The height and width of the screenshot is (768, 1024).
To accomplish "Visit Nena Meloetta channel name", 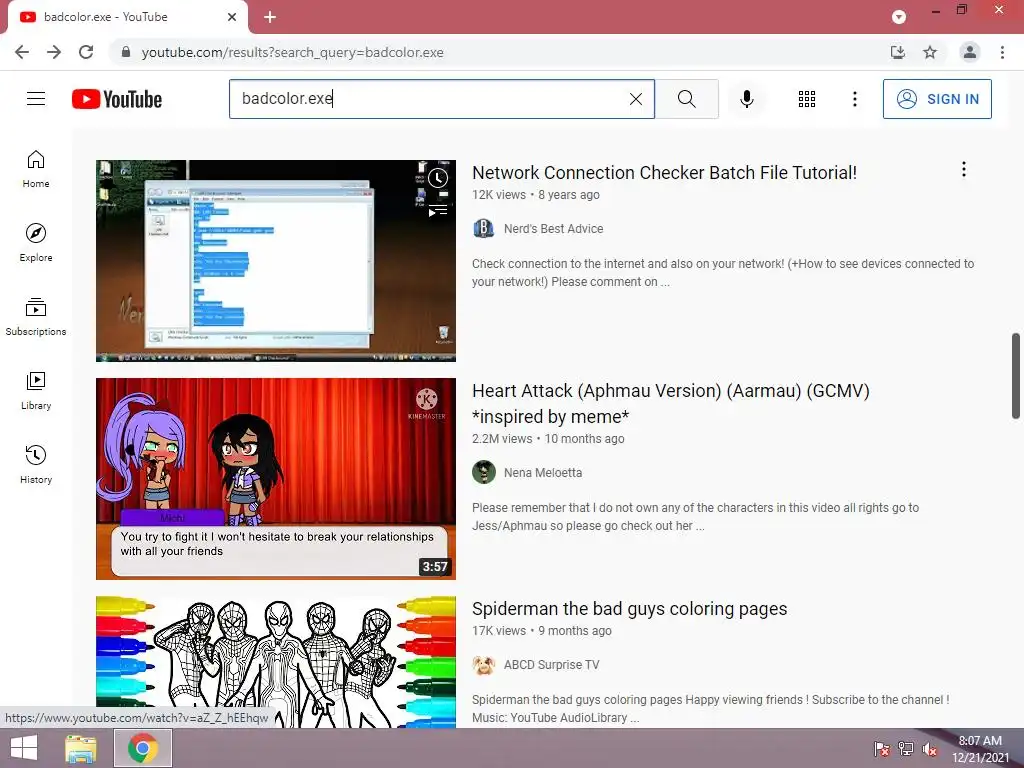I will pos(543,472).
